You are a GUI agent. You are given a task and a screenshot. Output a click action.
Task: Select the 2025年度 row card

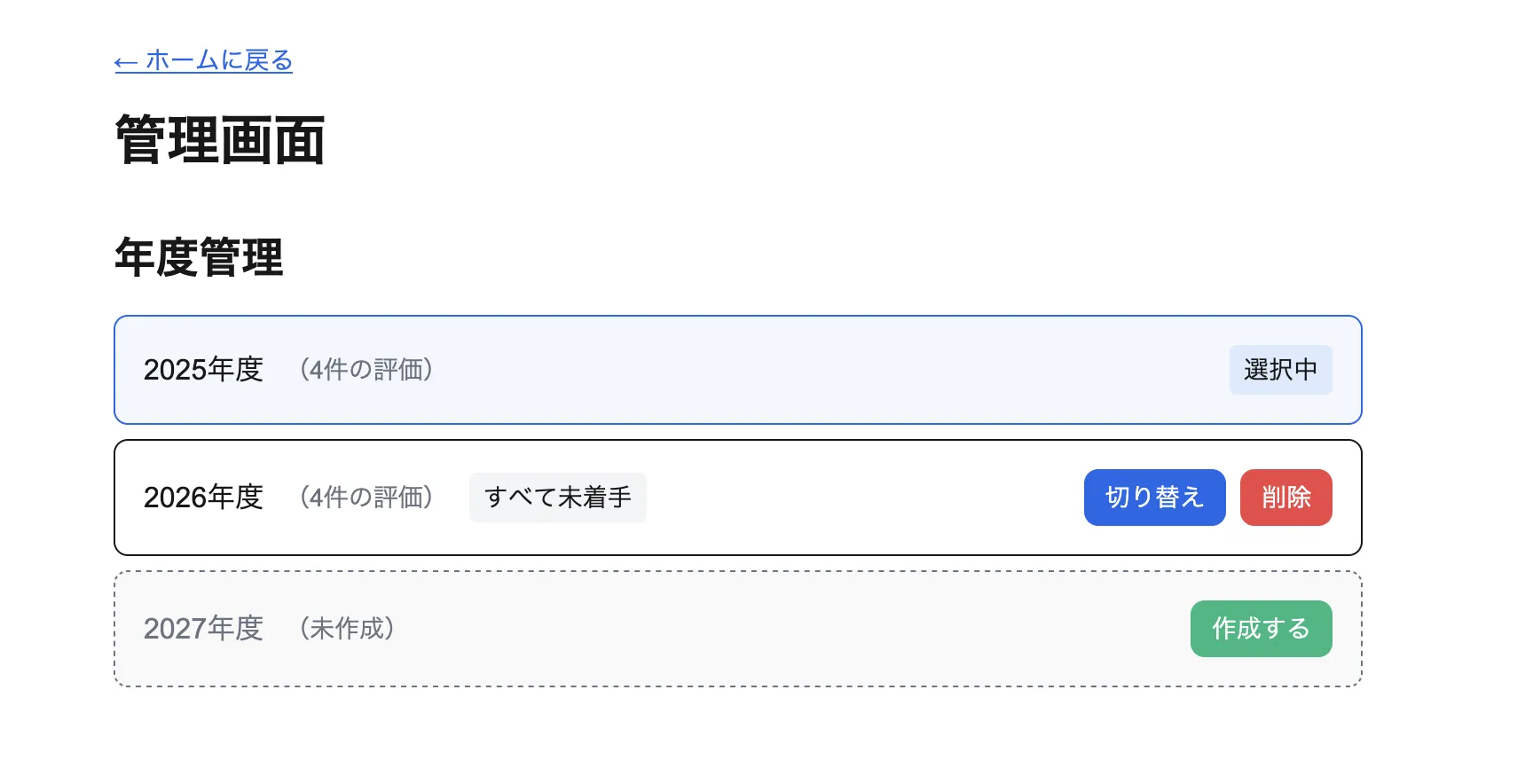tap(738, 370)
